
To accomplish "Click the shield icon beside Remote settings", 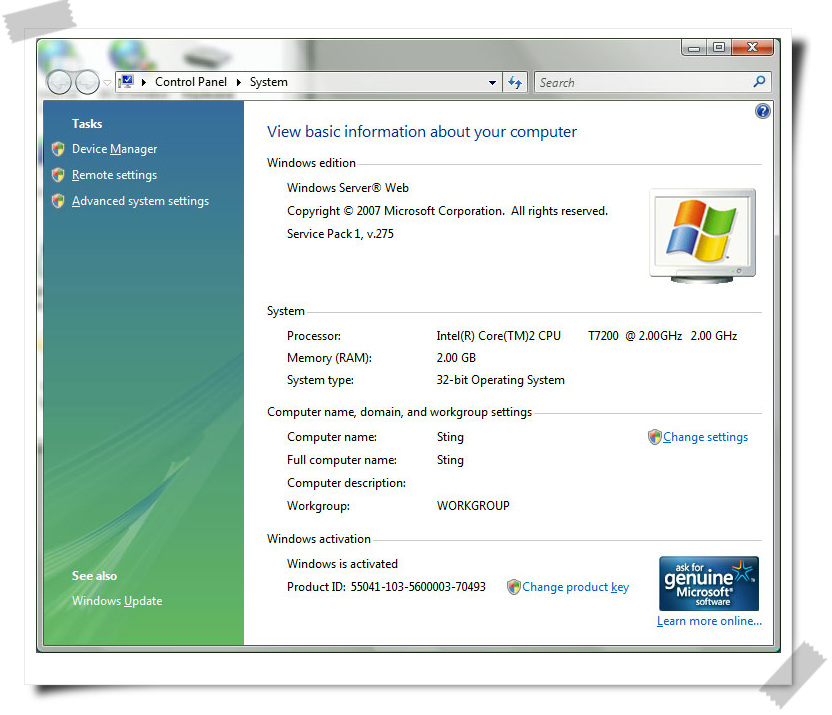I will click(x=58, y=175).
